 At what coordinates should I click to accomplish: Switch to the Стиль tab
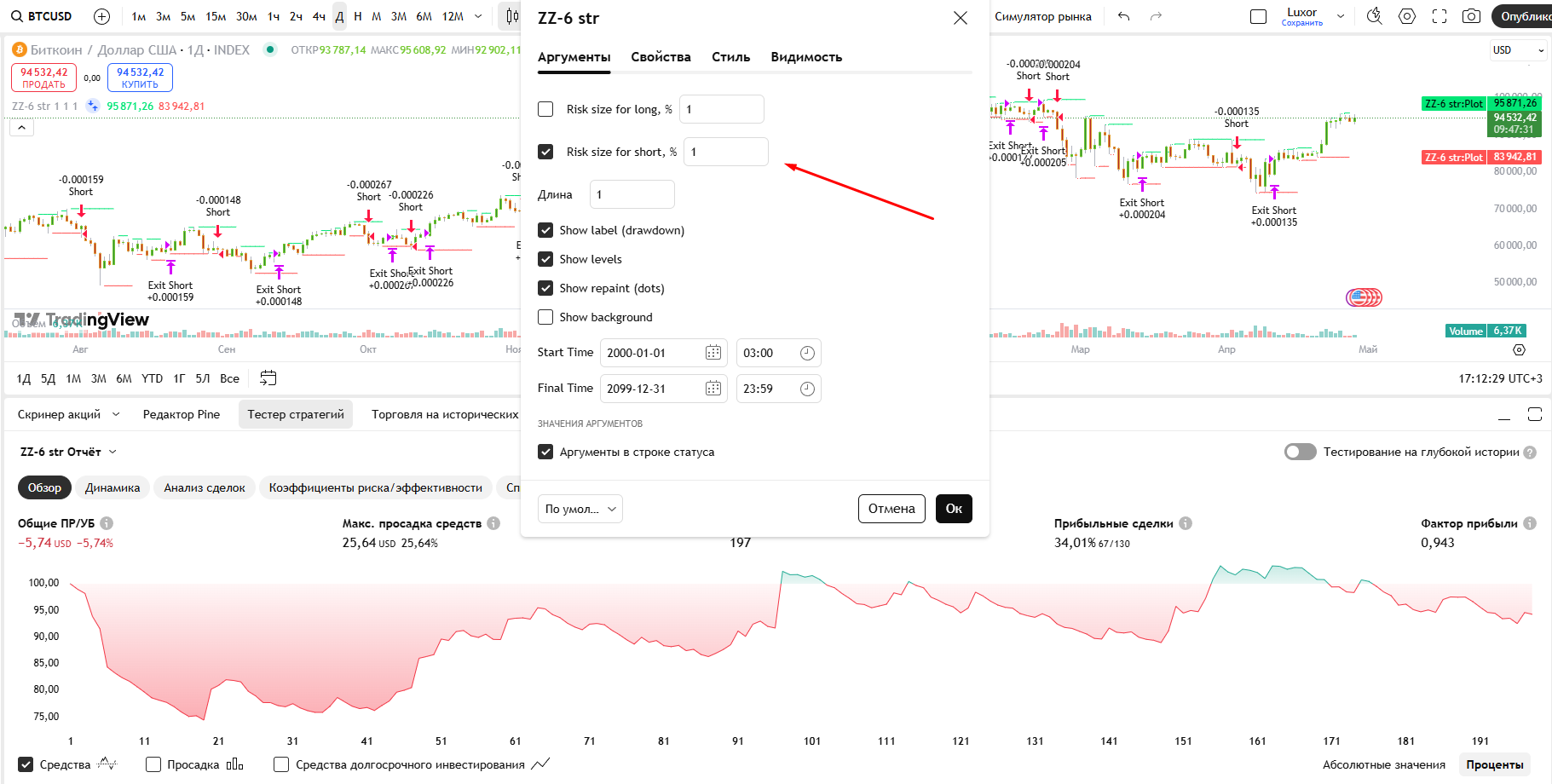pos(730,57)
